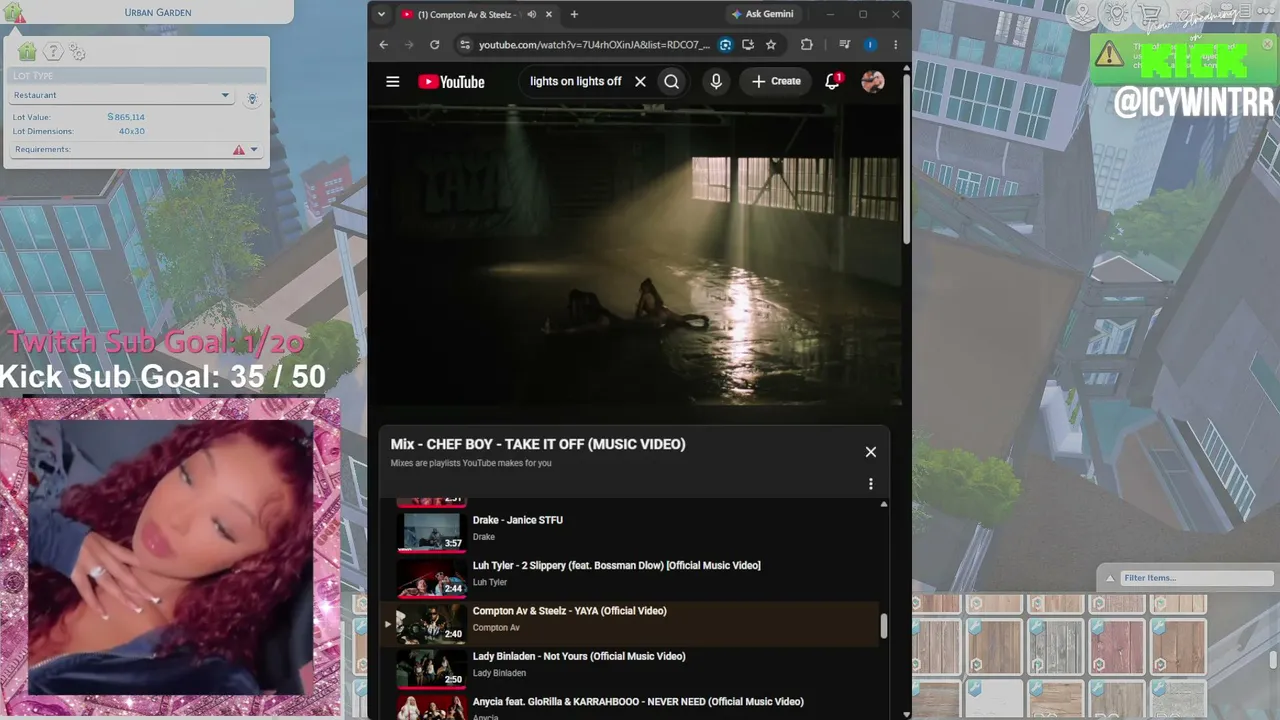Close the Mix playlist panel
1280x720 pixels.
[x=871, y=452]
